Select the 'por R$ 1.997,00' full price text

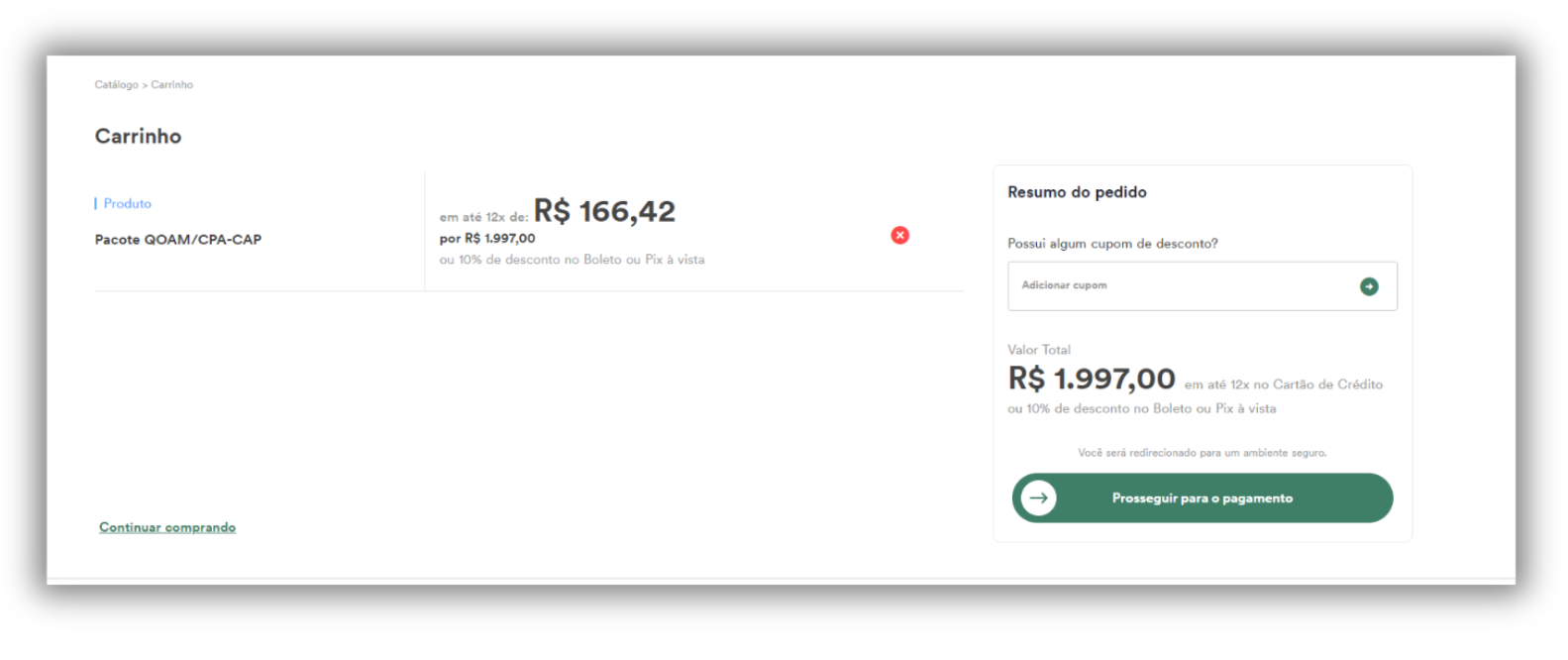coord(487,239)
